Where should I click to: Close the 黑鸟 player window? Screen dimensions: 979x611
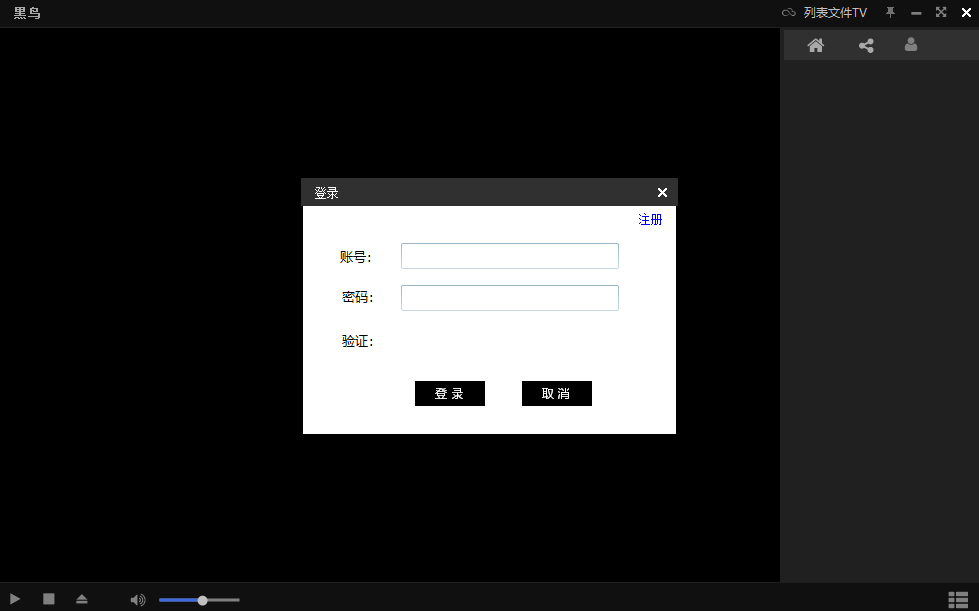coord(966,12)
